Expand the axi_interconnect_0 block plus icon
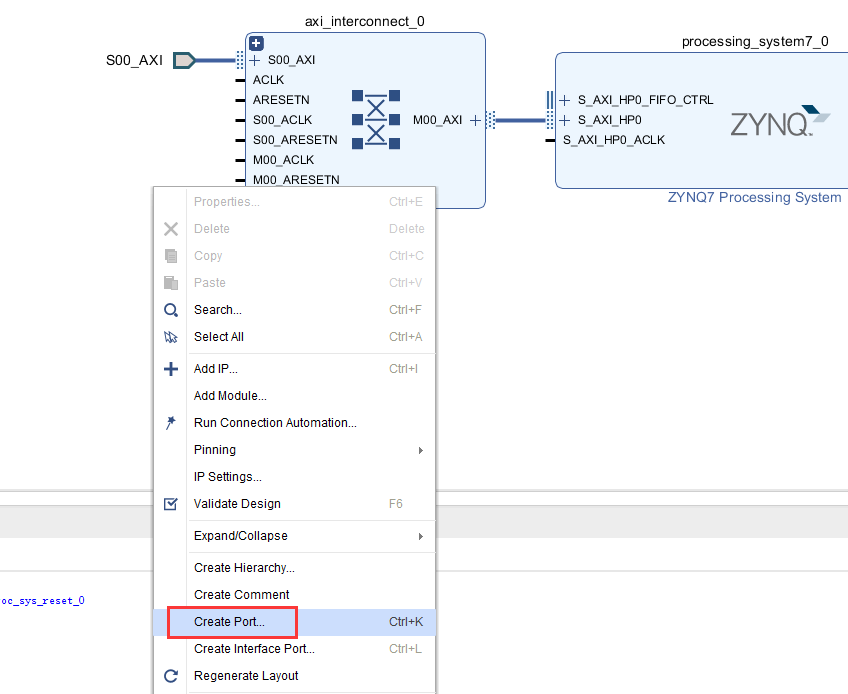 [x=256, y=43]
